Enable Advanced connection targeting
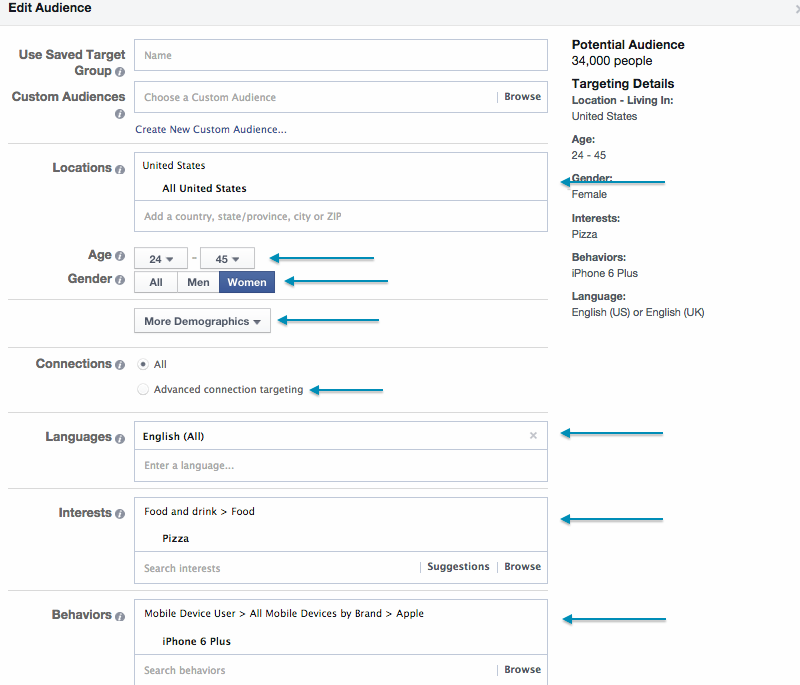The width and height of the screenshot is (800, 685). point(143,389)
